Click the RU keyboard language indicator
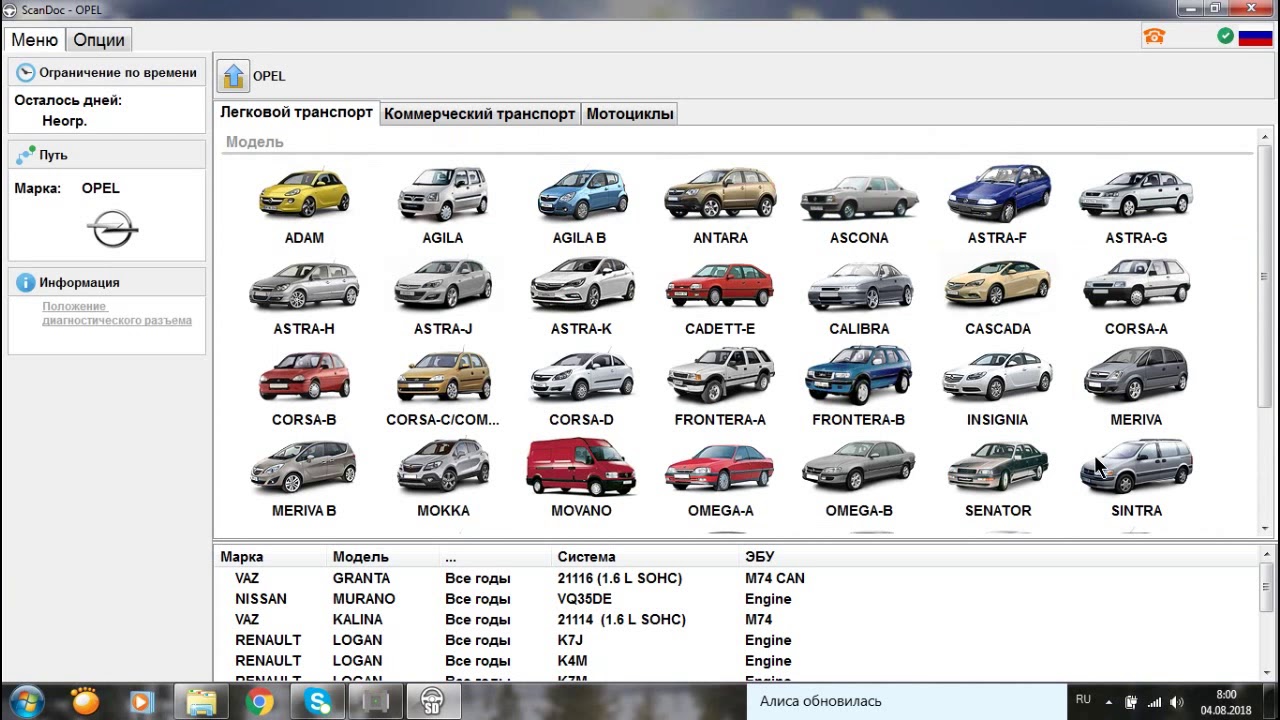Screen dimensions: 1280x720 coord(1083,700)
